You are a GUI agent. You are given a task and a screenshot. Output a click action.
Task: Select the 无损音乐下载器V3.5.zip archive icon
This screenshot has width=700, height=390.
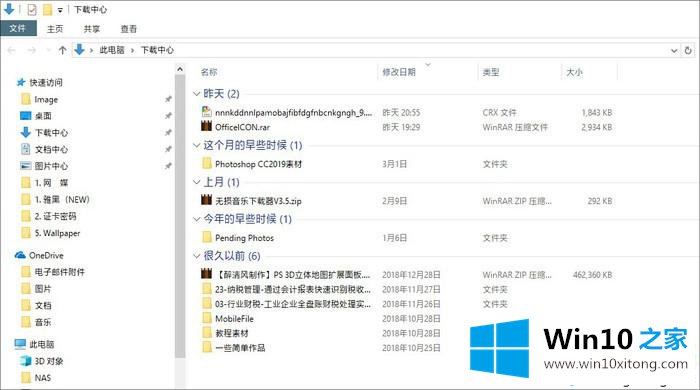206,200
